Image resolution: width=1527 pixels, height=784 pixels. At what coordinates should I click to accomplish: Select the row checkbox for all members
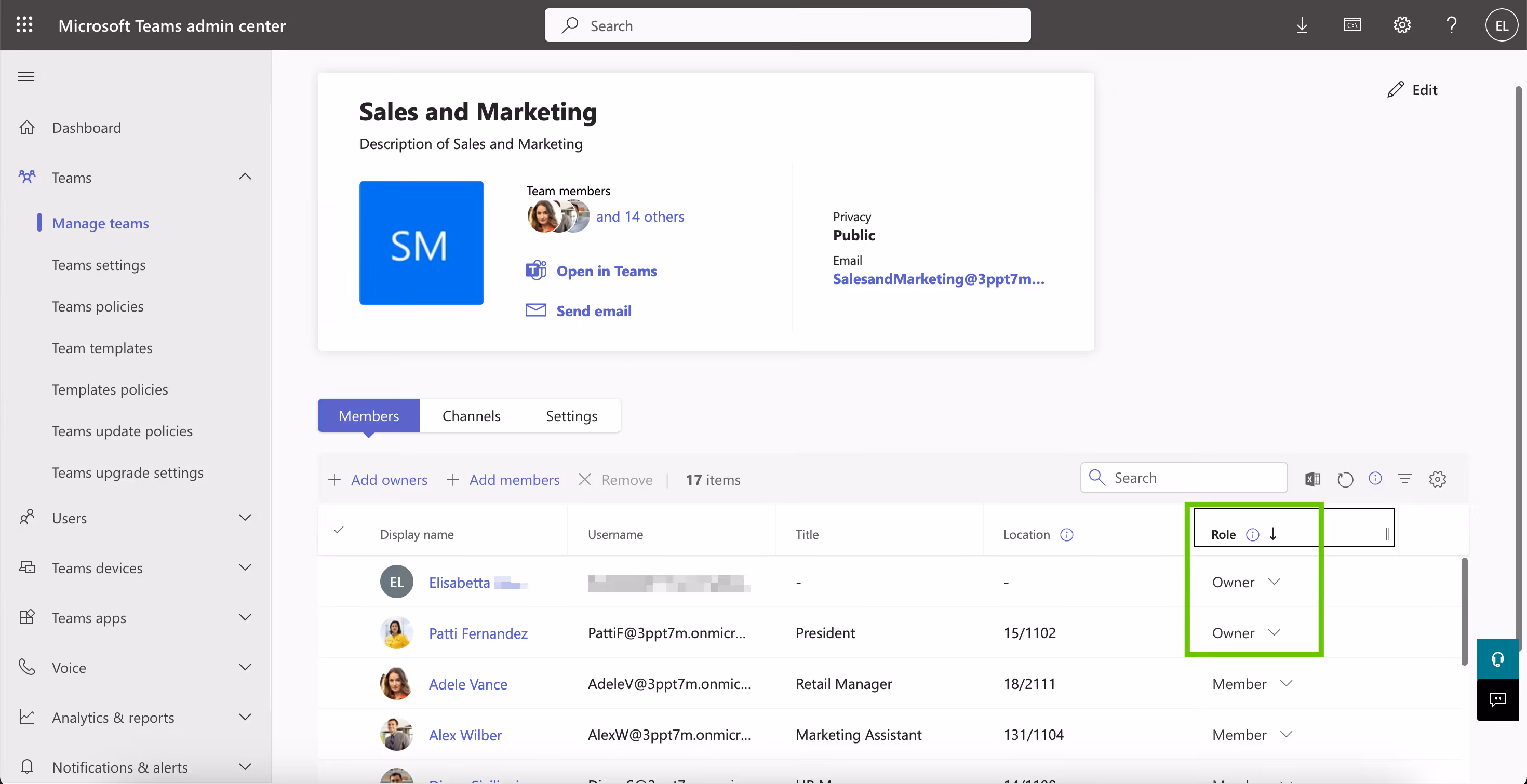click(x=338, y=531)
